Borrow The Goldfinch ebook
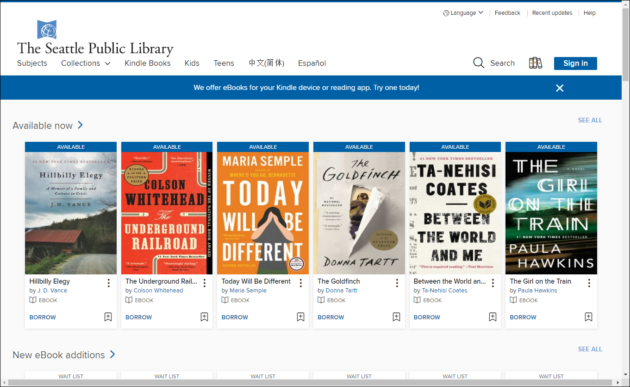Image resolution: width=630 pixels, height=387 pixels. coord(331,317)
